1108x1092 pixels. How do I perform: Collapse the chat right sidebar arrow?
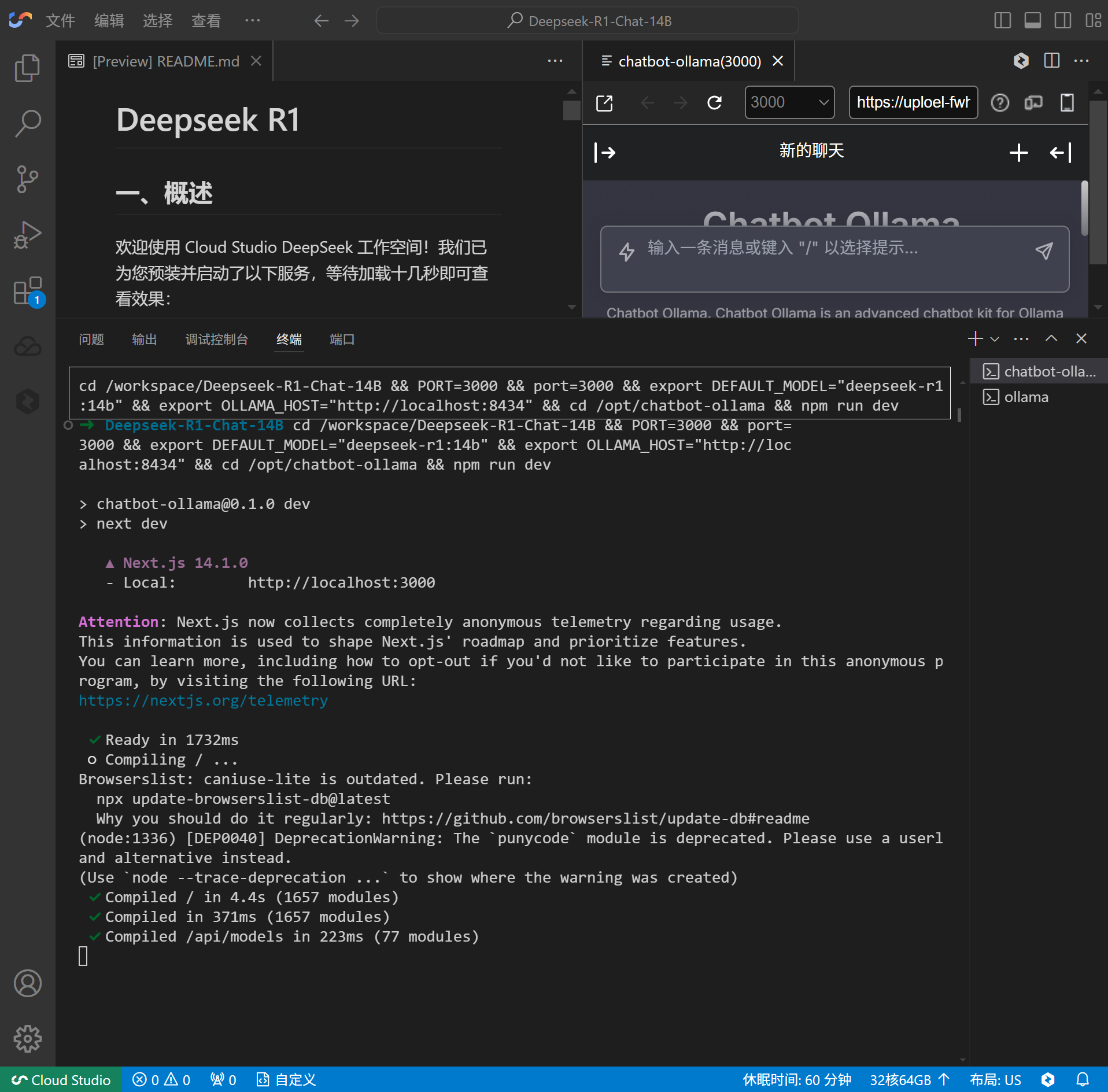point(1061,153)
